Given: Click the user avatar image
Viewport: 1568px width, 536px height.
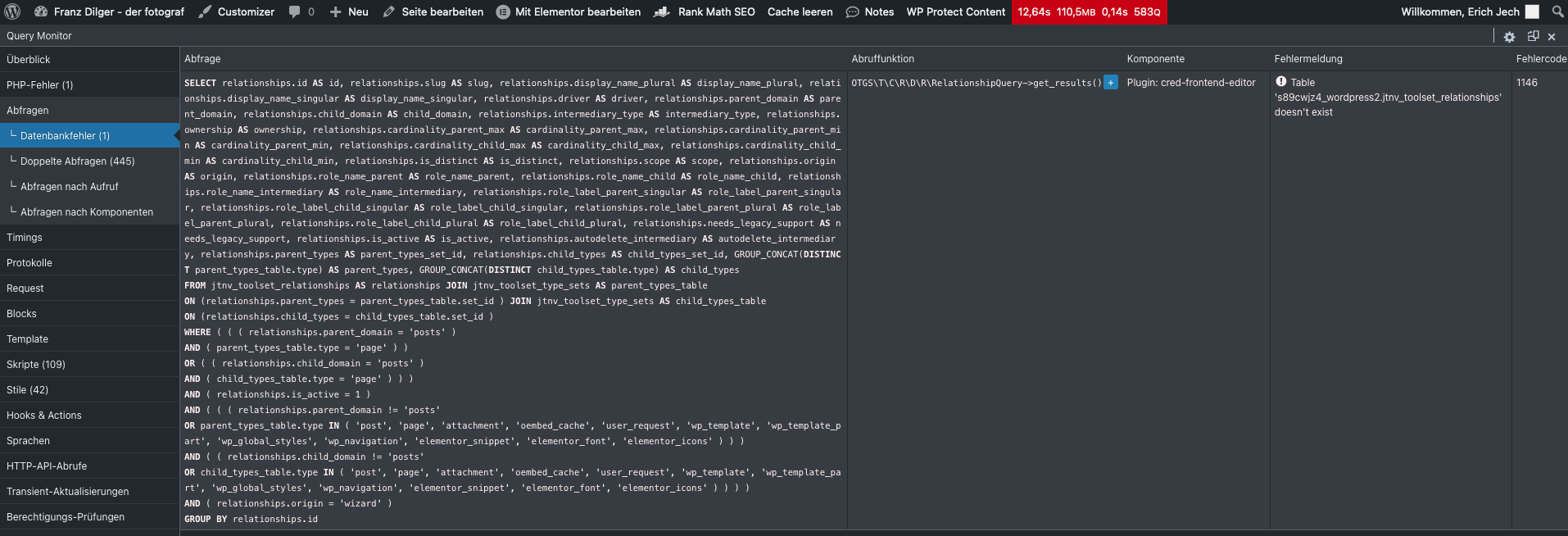Looking at the screenshot, I should 1532,11.
